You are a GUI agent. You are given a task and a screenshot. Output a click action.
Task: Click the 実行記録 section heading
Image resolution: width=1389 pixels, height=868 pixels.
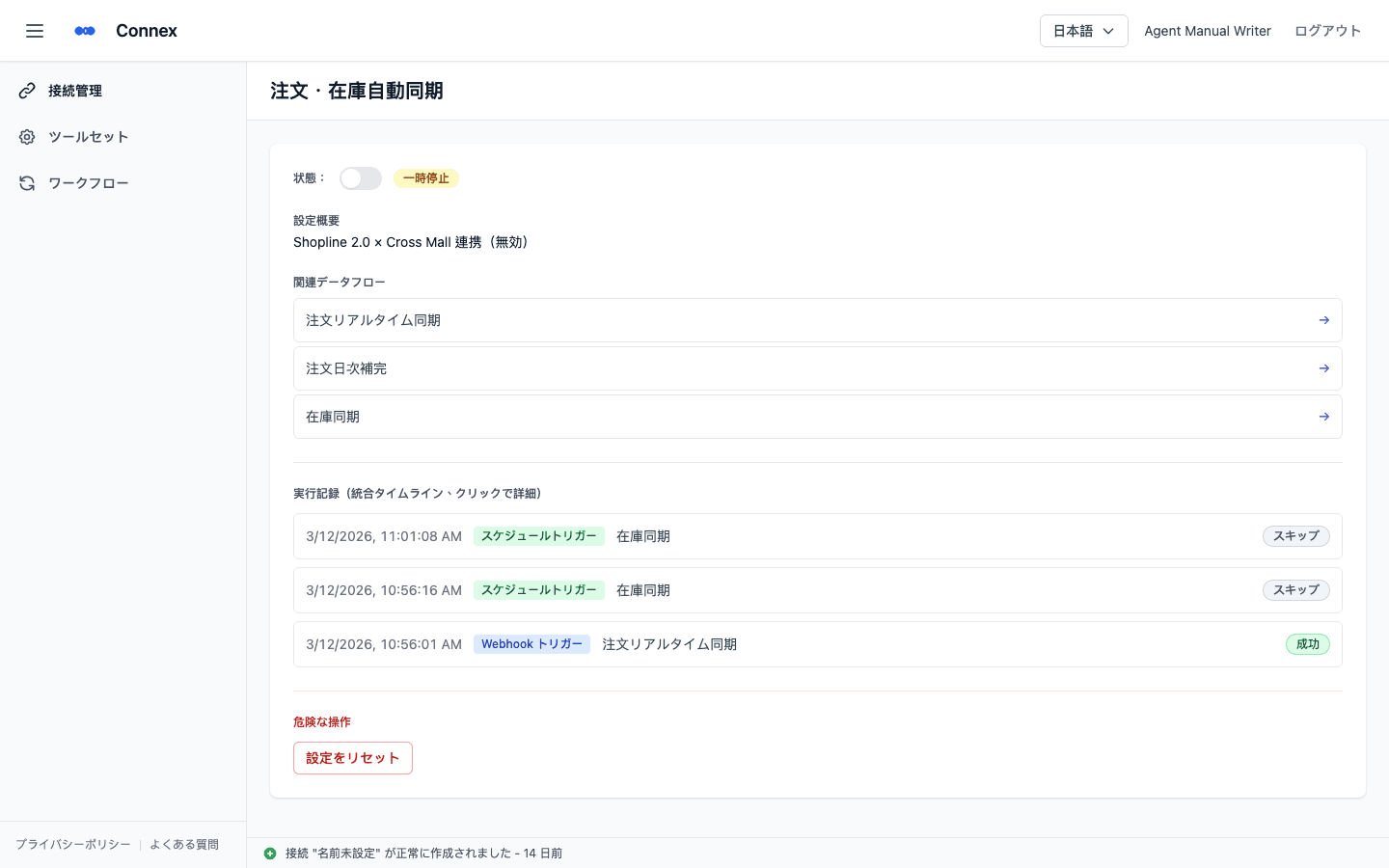[421, 494]
